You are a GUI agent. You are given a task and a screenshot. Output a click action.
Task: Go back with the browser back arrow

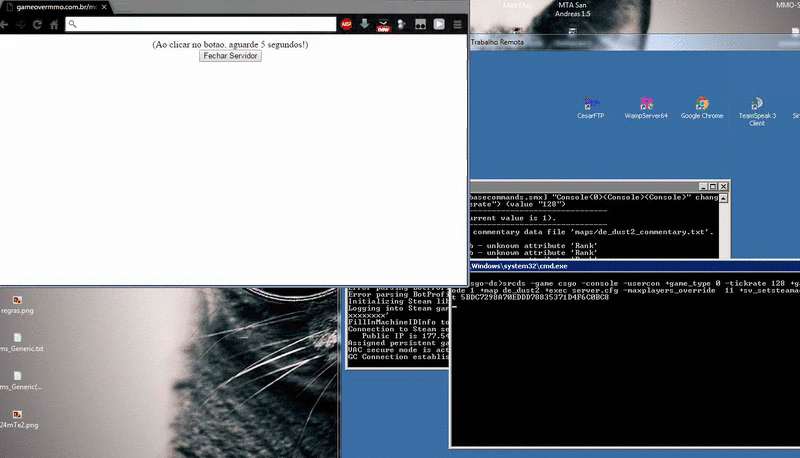[x=4, y=24]
